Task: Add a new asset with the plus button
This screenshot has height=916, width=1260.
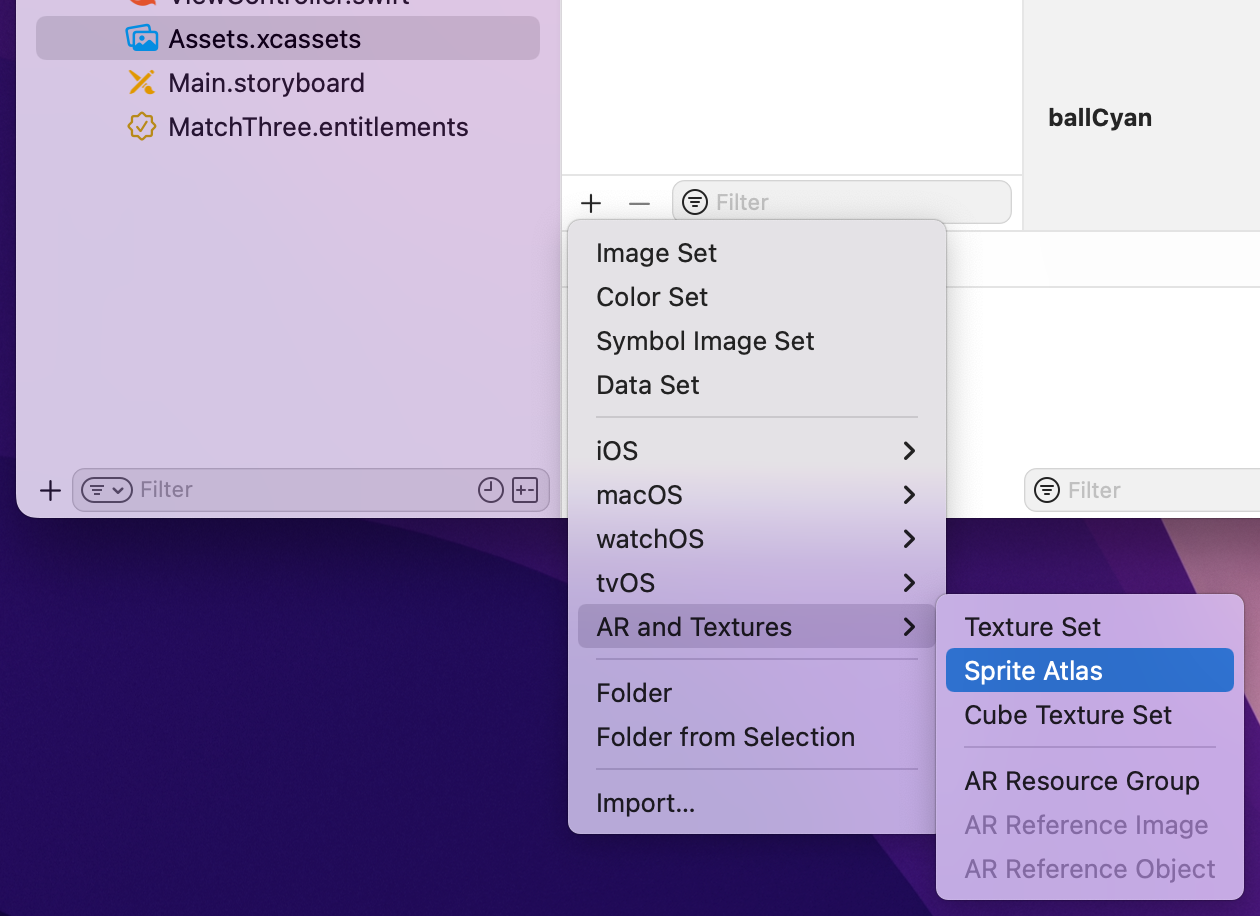Action: [591, 202]
